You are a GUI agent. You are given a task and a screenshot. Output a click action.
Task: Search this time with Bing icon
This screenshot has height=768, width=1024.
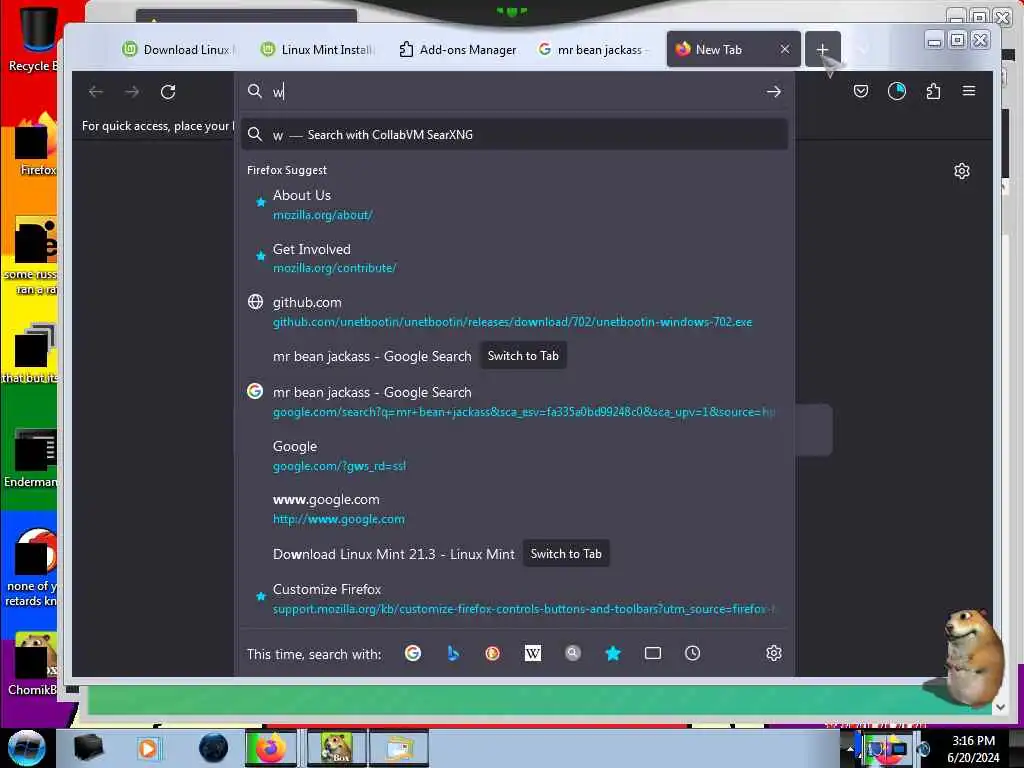point(453,653)
